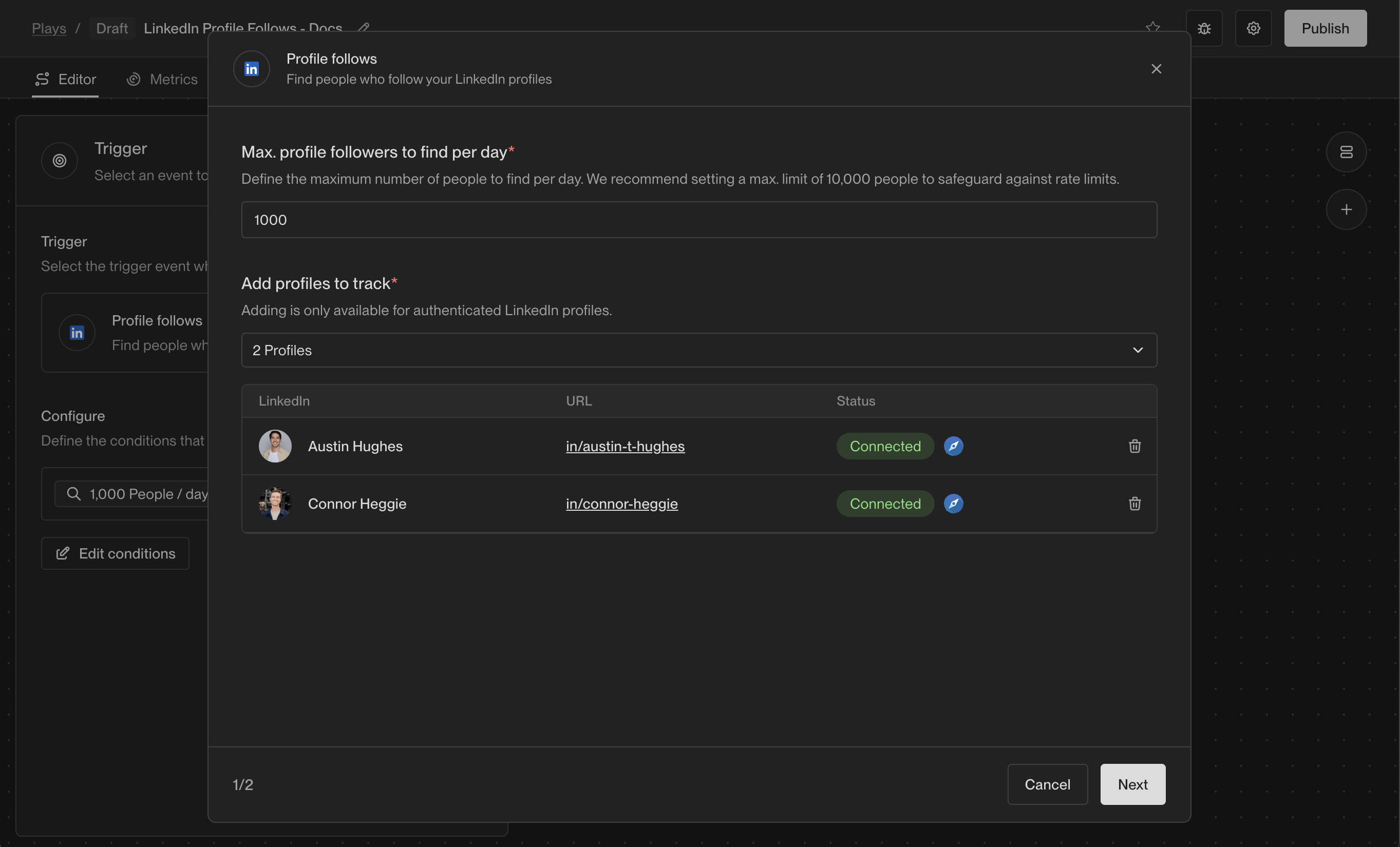This screenshot has width=1400, height=847.
Task: Click the max followers per day field
Action: (698, 220)
